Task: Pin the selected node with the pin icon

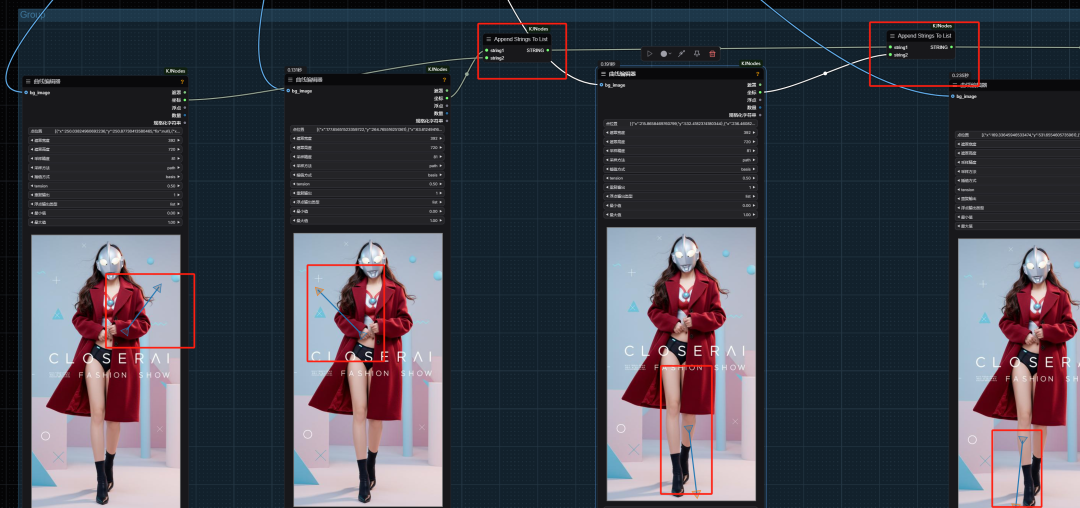Action: pos(697,53)
